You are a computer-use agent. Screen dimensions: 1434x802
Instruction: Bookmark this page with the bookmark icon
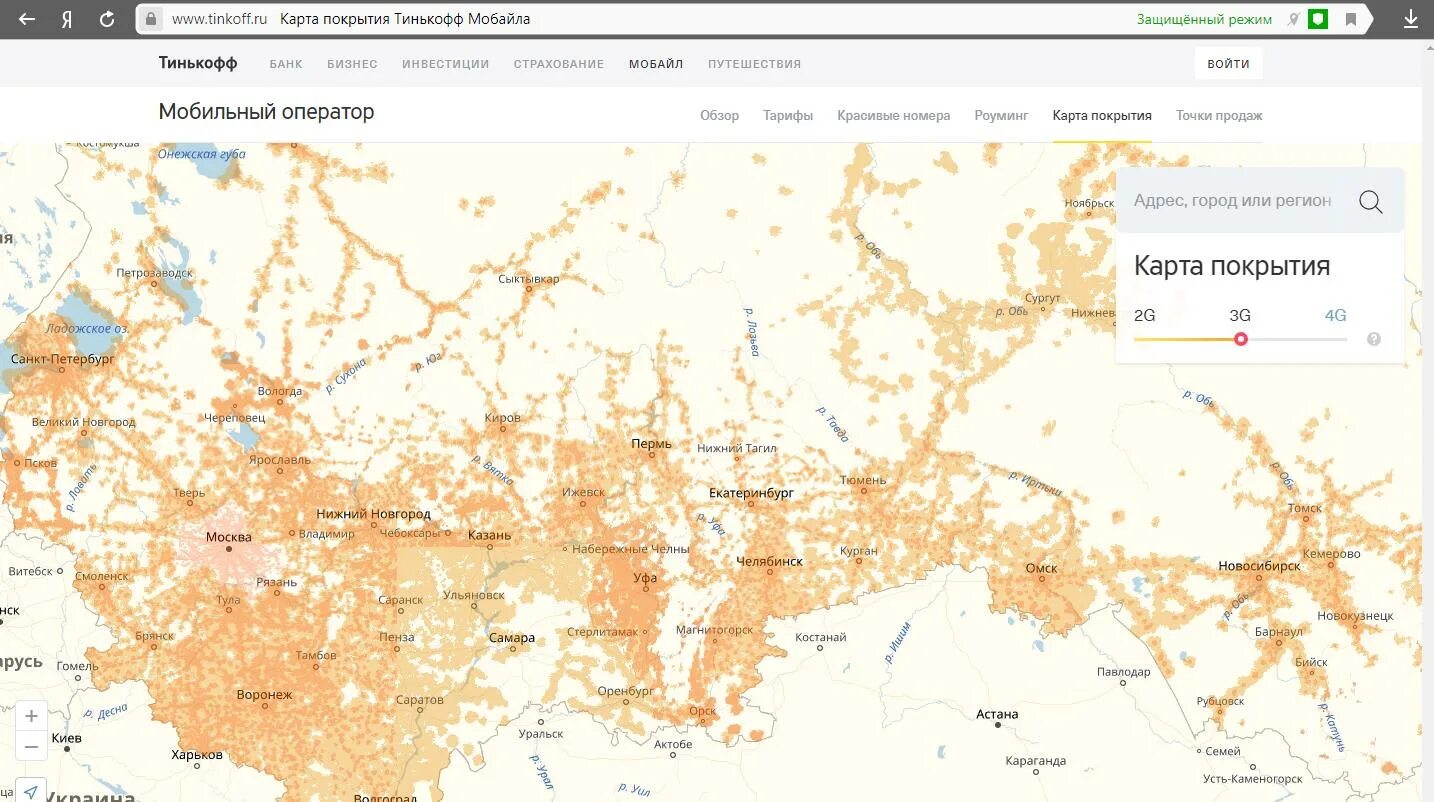click(x=1351, y=19)
